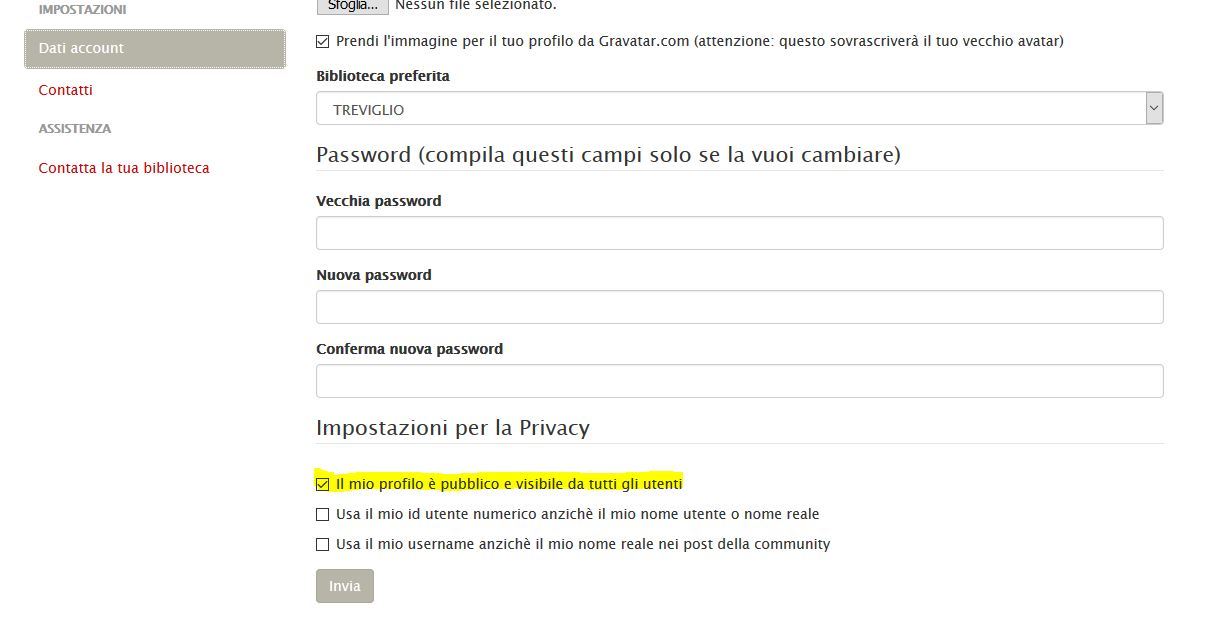The width and height of the screenshot is (1211, 617).
Task: Click the dropdown arrow beside TREVIGLIO
Action: click(x=1153, y=108)
